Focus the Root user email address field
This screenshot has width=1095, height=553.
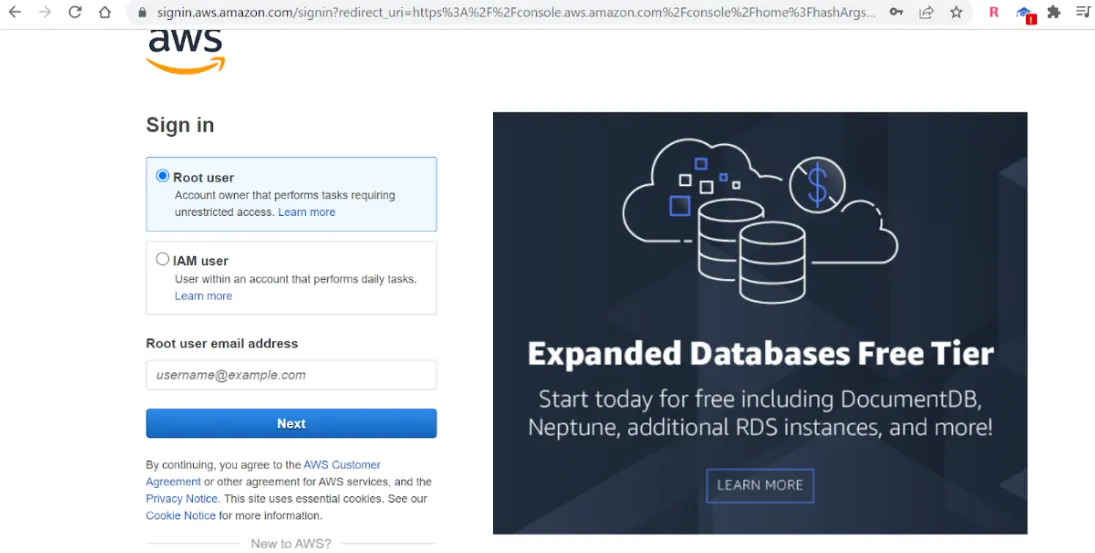(x=291, y=375)
